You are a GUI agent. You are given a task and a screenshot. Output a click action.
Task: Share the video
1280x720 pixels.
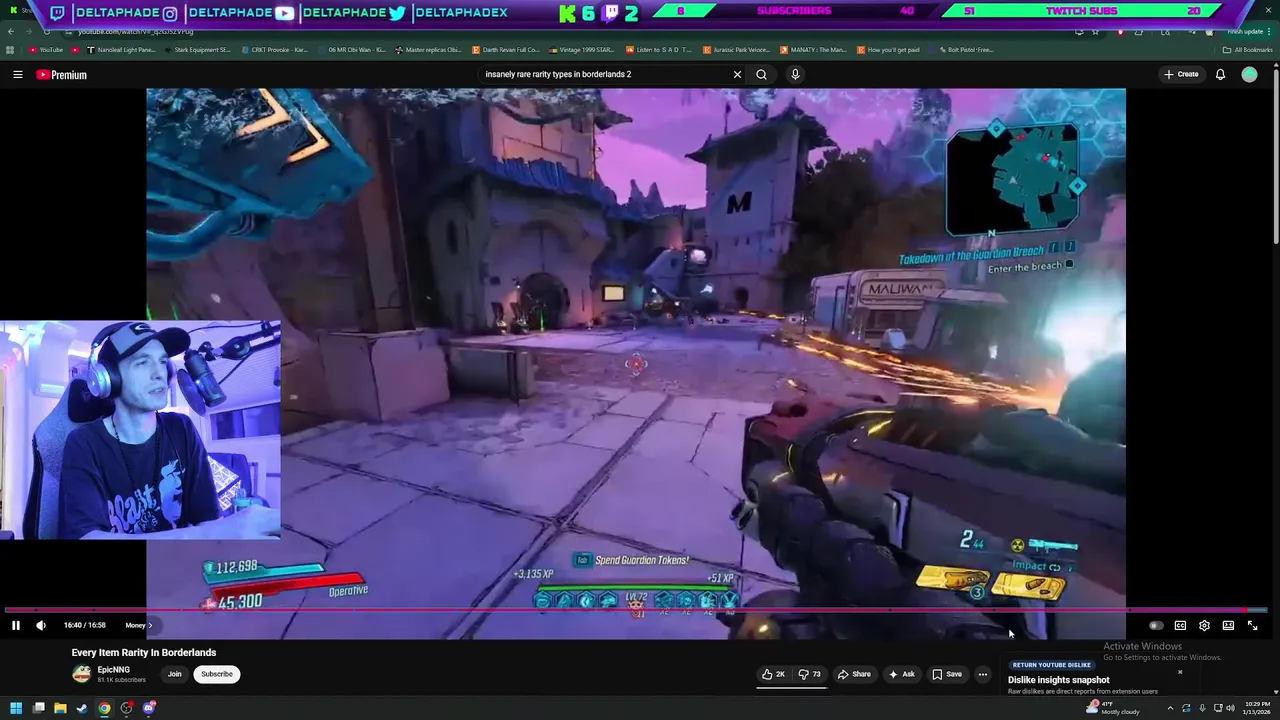pos(853,674)
